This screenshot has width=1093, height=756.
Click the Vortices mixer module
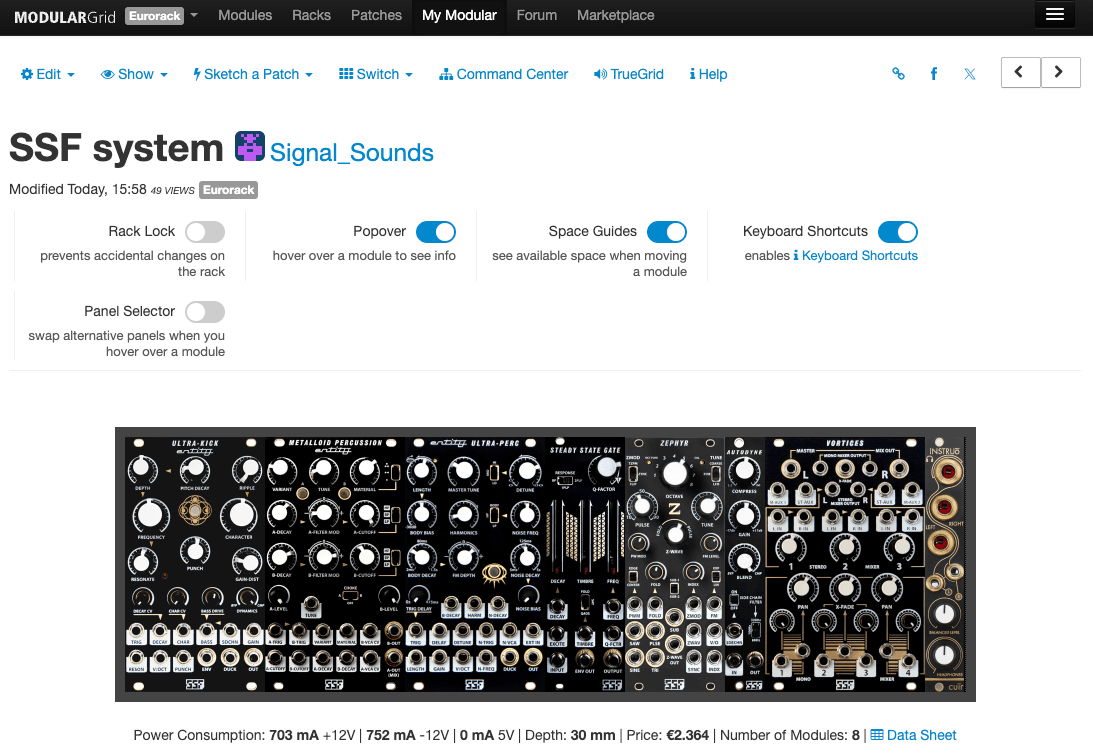pos(845,564)
